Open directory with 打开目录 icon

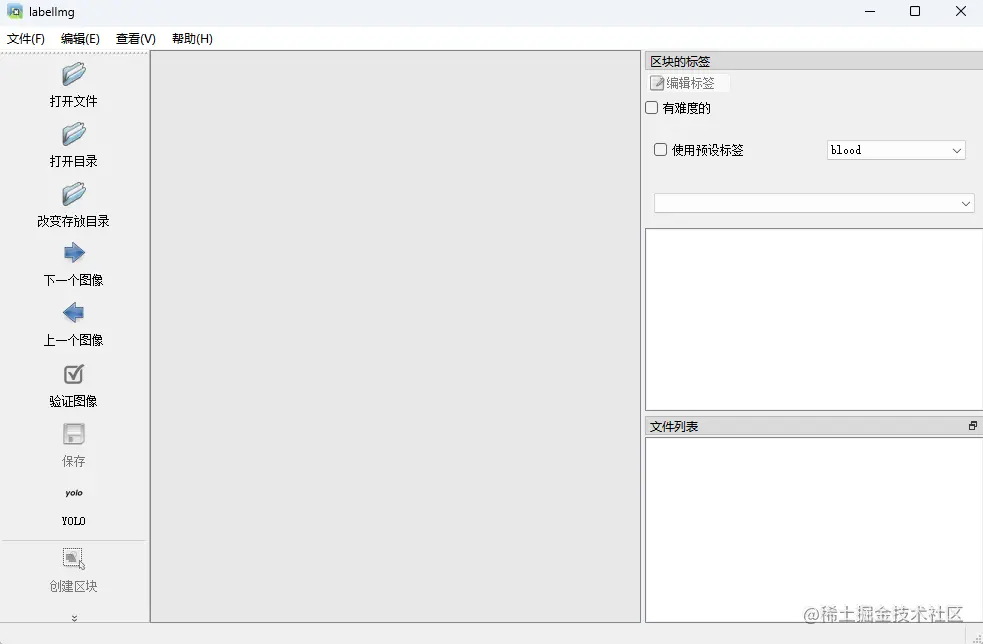coord(73,134)
